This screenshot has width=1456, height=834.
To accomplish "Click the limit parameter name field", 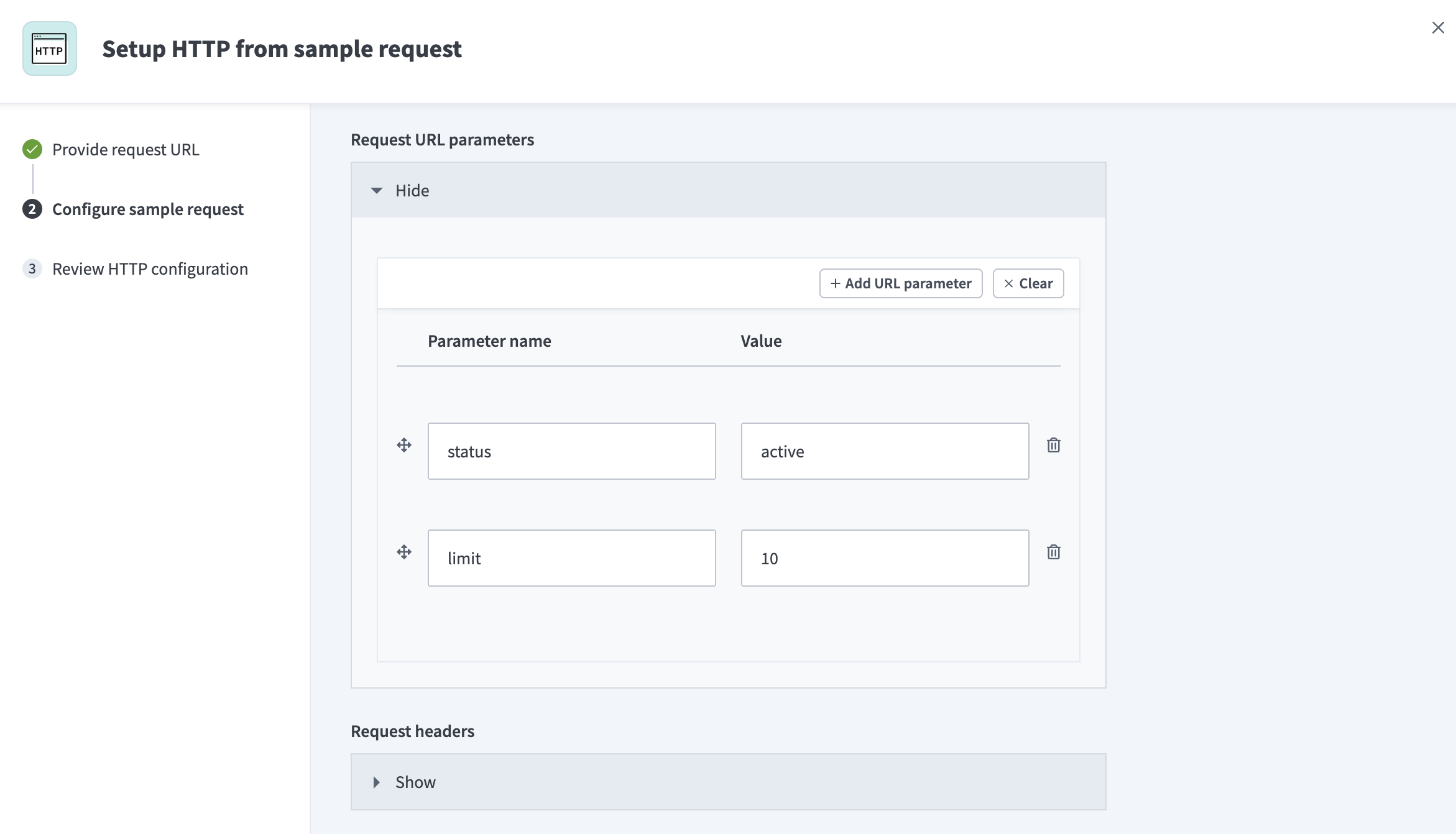I will coord(571,558).
